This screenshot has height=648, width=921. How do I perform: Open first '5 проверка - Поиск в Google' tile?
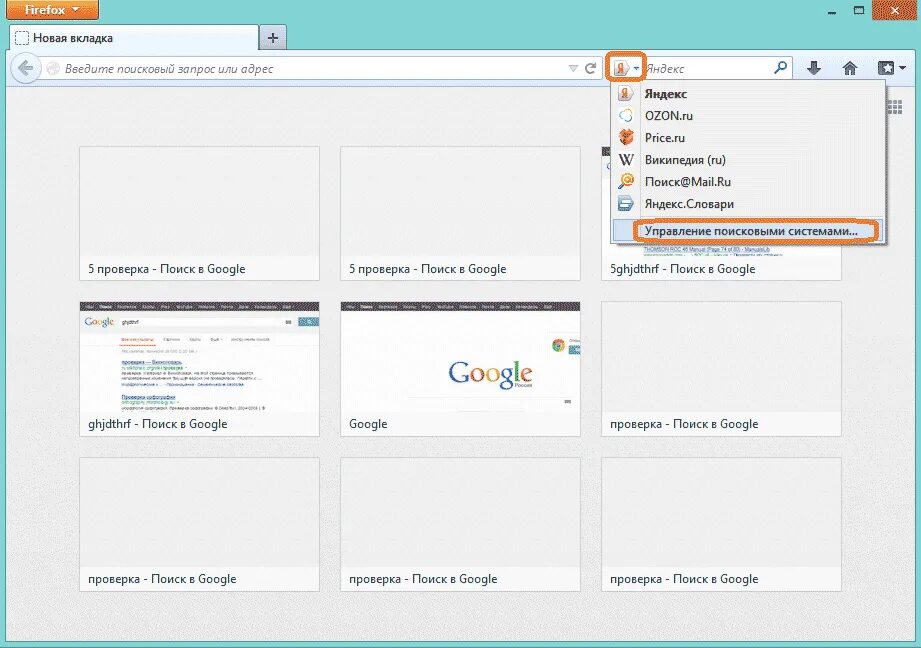200,213
